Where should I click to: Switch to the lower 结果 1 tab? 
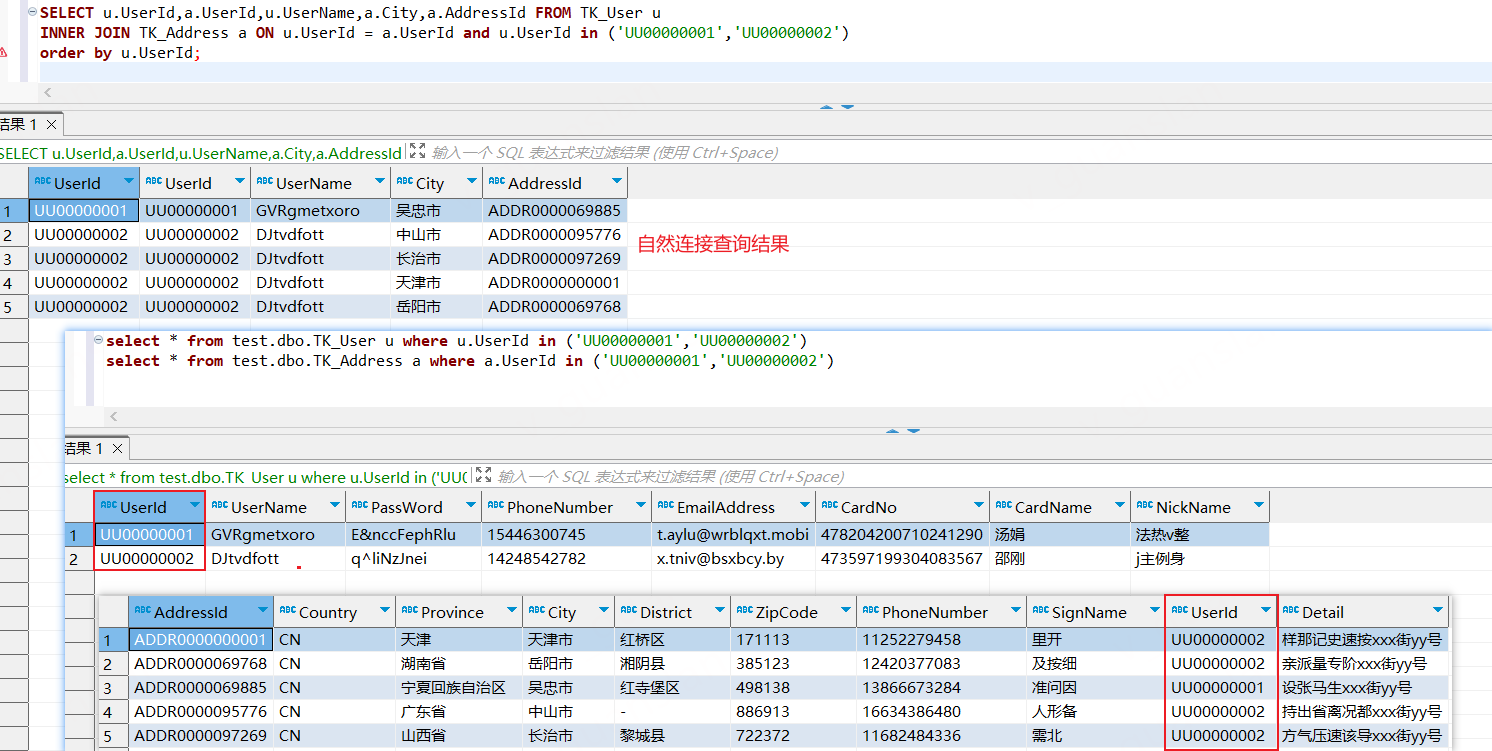84,449
